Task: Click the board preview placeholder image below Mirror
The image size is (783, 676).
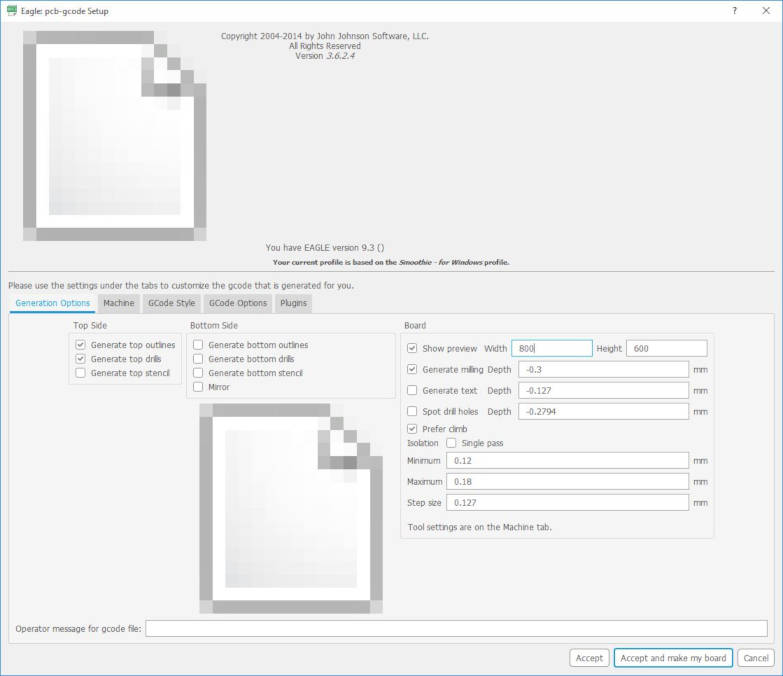Action: 291,508
